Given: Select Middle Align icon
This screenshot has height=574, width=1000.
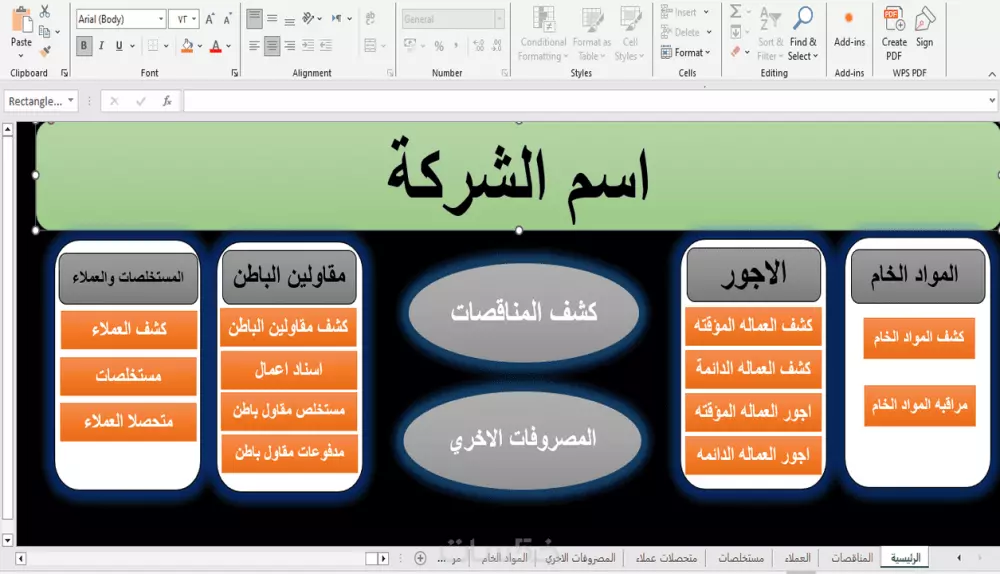Looking at the screenshot, I should click(x=272, y=19).
